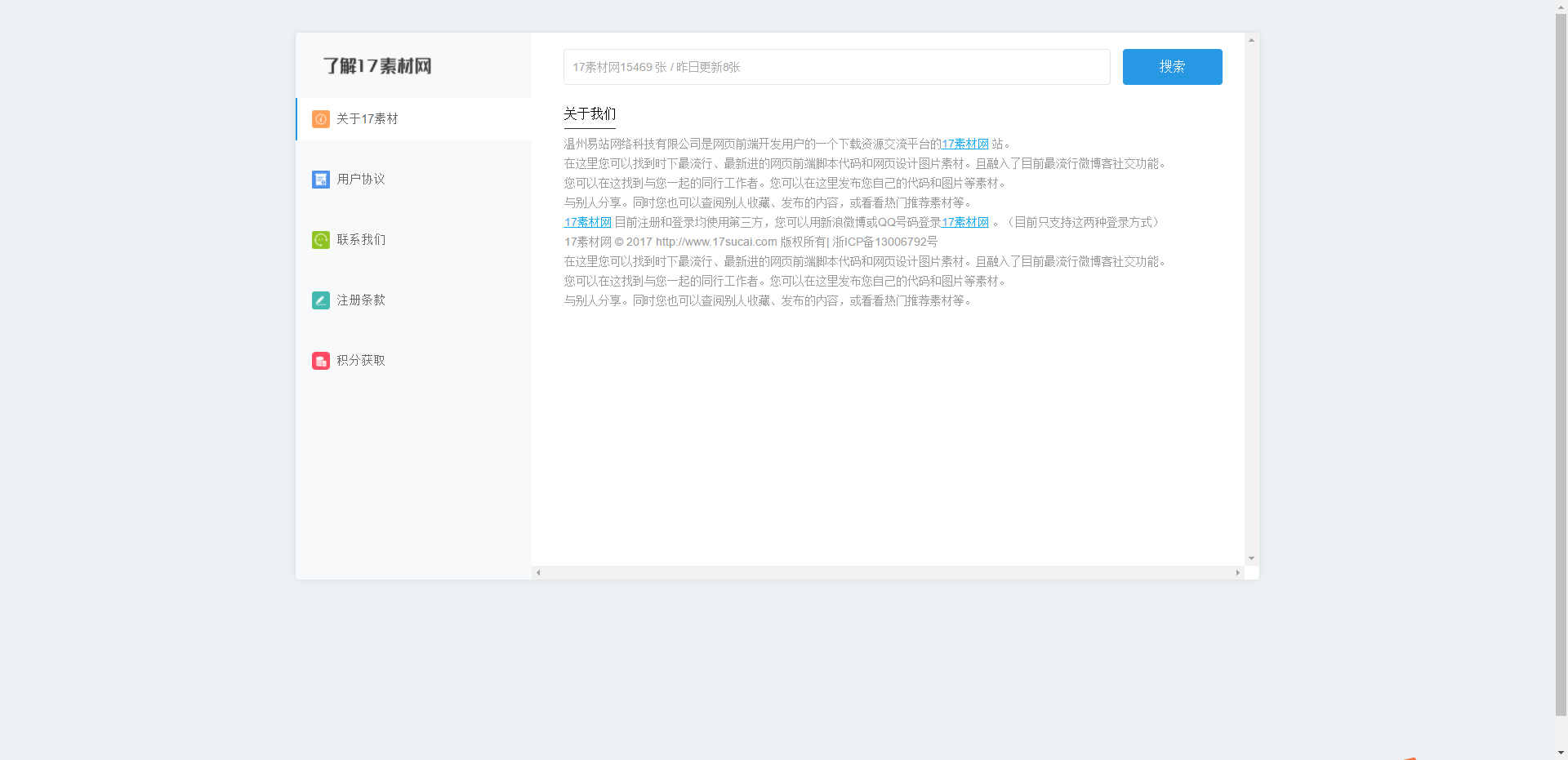Image resolution: width=1568 pixels, height=760 pixels.
Task: Switch to the 联系我们 tab
Action: click(x=413, y=240)
